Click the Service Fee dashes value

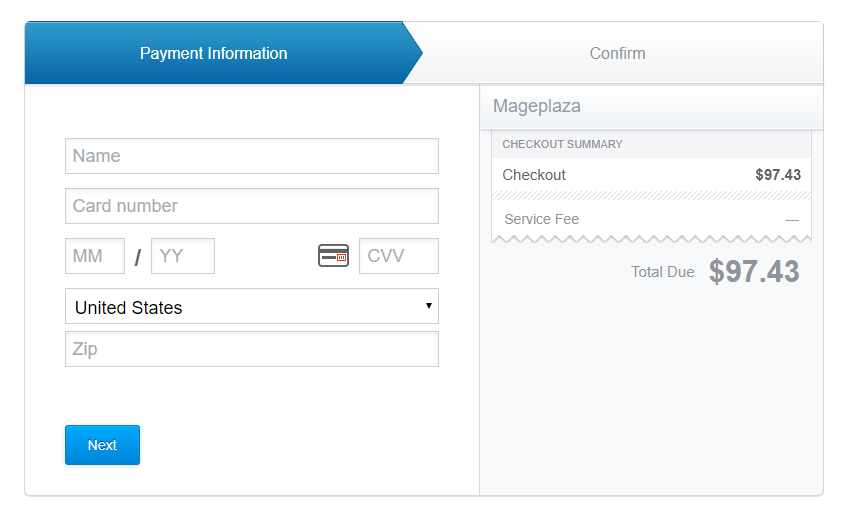(792, 220)
